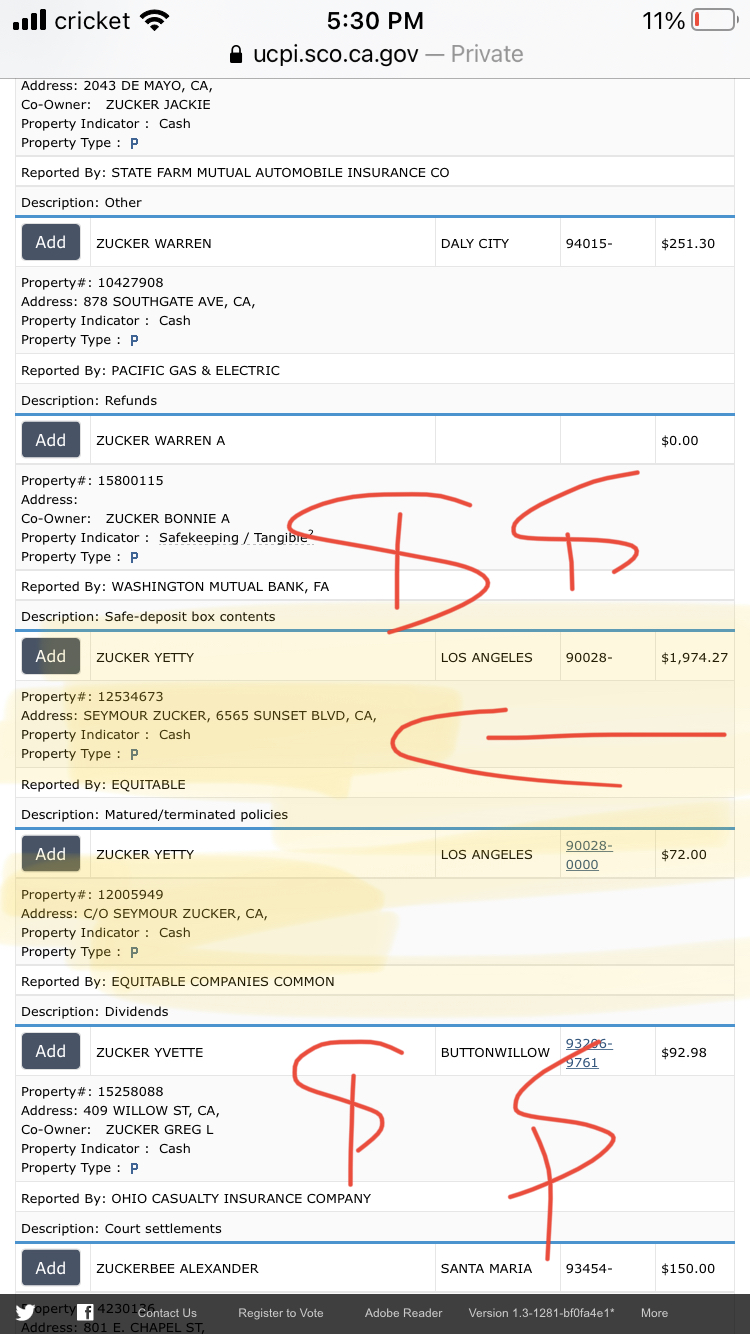
Task: Tap the 5:30 PM clock
Action: point(375,20)
